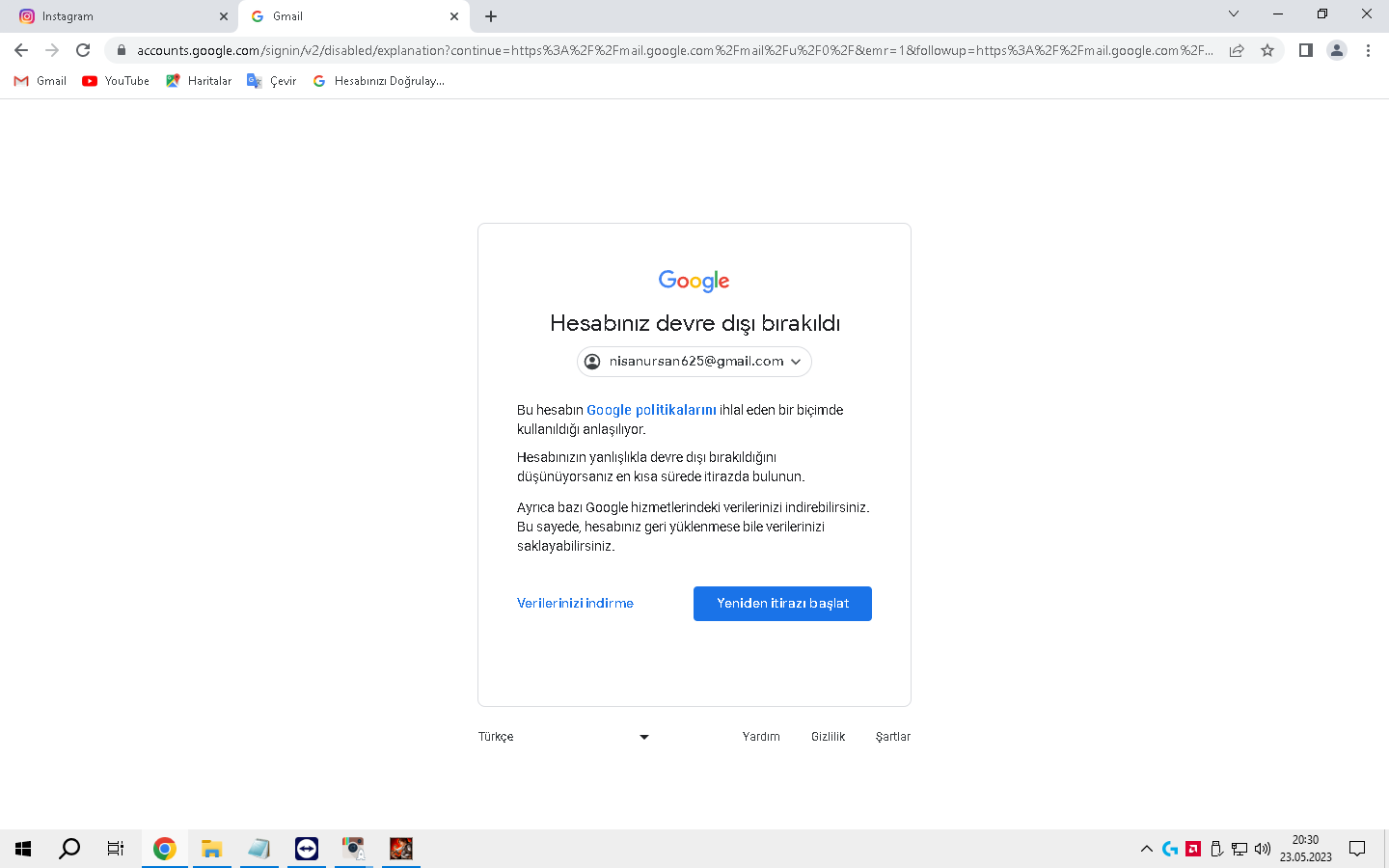Image resolution: width=1389 pixels, height=868 pixels.
Task: Open the Gizlilik footer link
Action: (828, 737)
